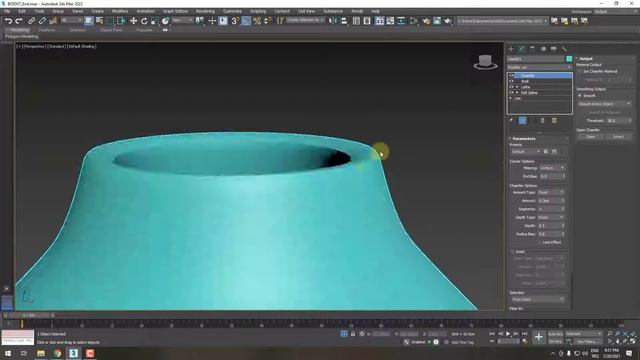The height and width of the screenshot is (360, 640).
Task: Activate Select and Move tool
Action: [133, 21]
